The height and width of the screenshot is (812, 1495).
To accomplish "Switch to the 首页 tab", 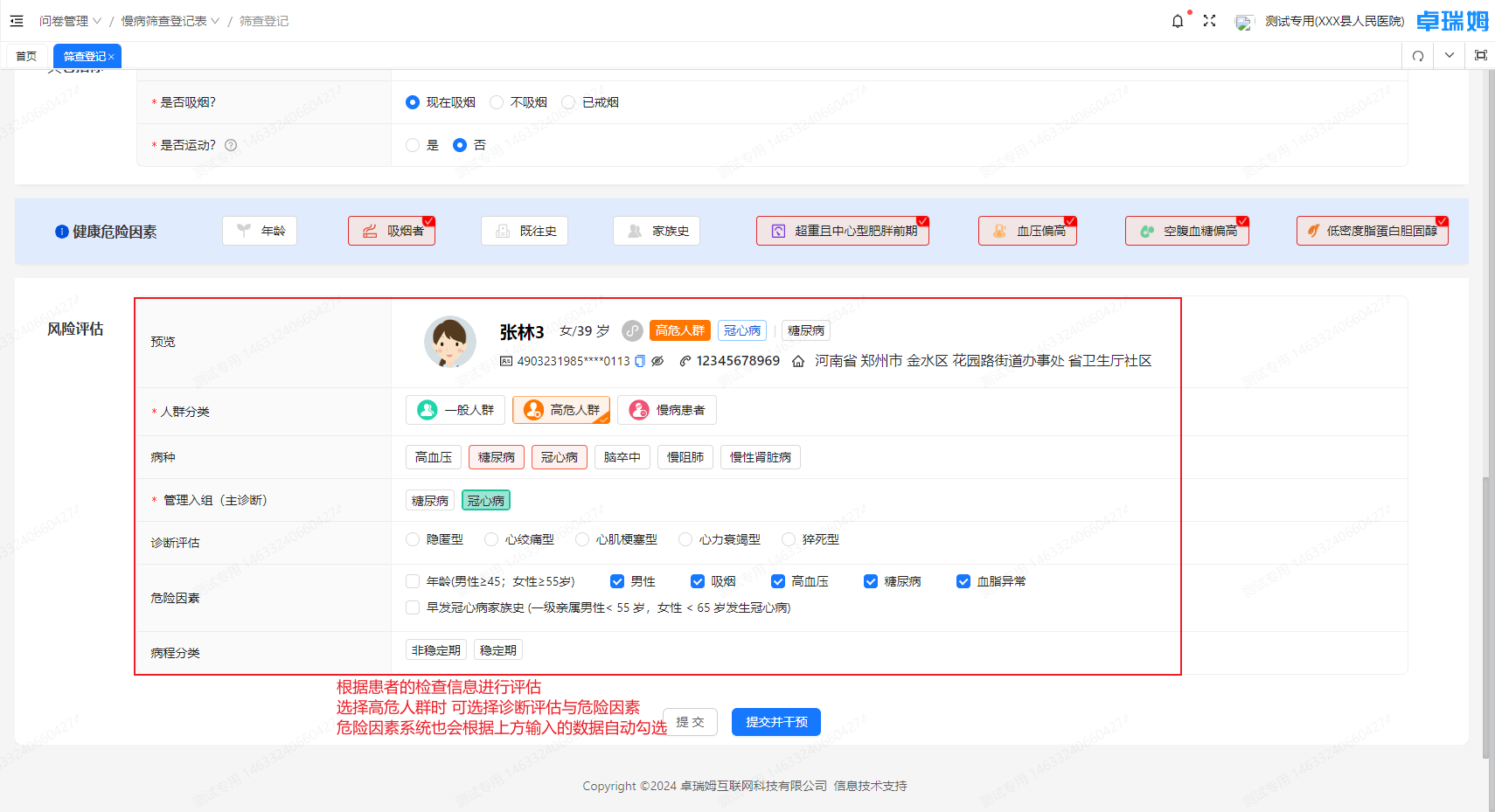I will (26, 55).
